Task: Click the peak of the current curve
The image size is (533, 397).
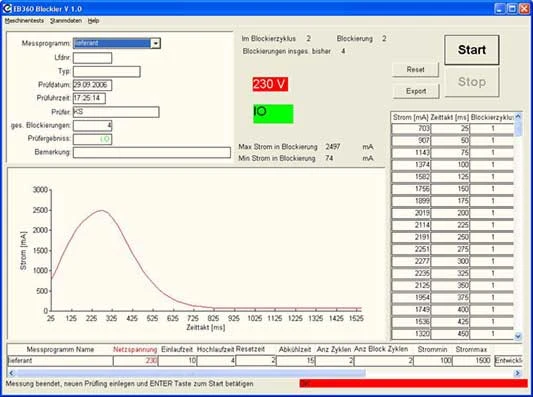Action: point(102,210)
